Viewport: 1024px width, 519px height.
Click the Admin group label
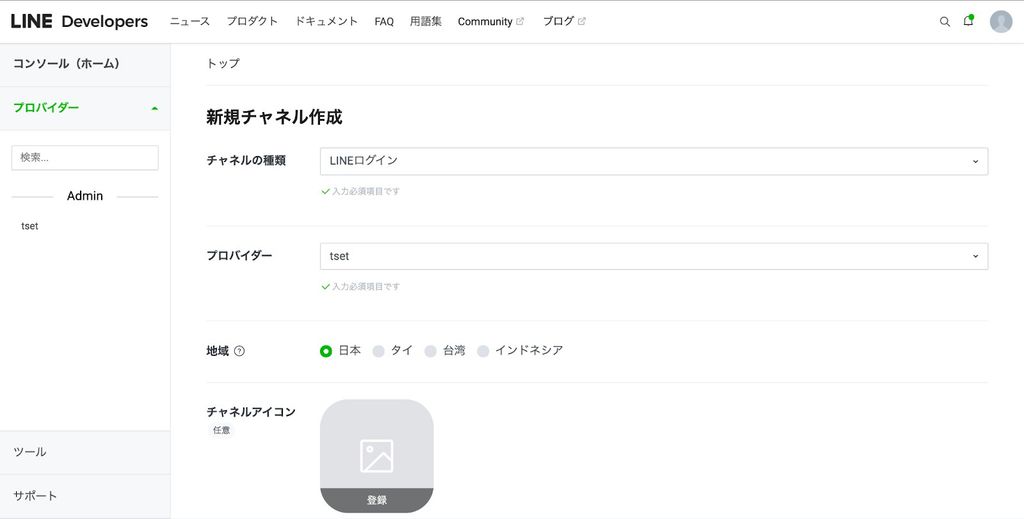point(85,196)
